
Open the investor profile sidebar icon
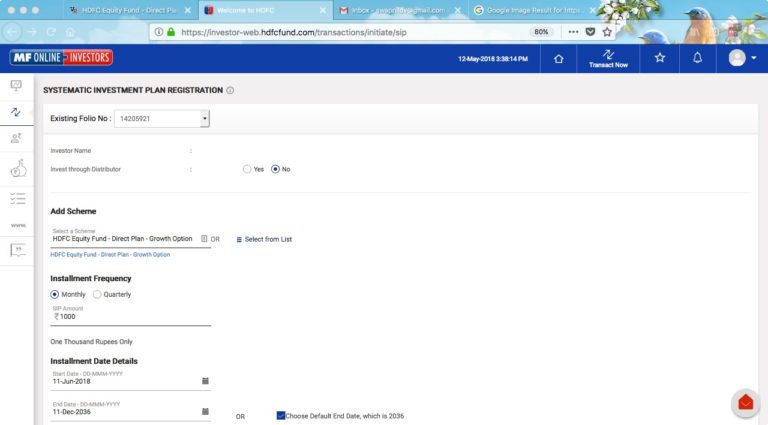(x=16, y=138)
